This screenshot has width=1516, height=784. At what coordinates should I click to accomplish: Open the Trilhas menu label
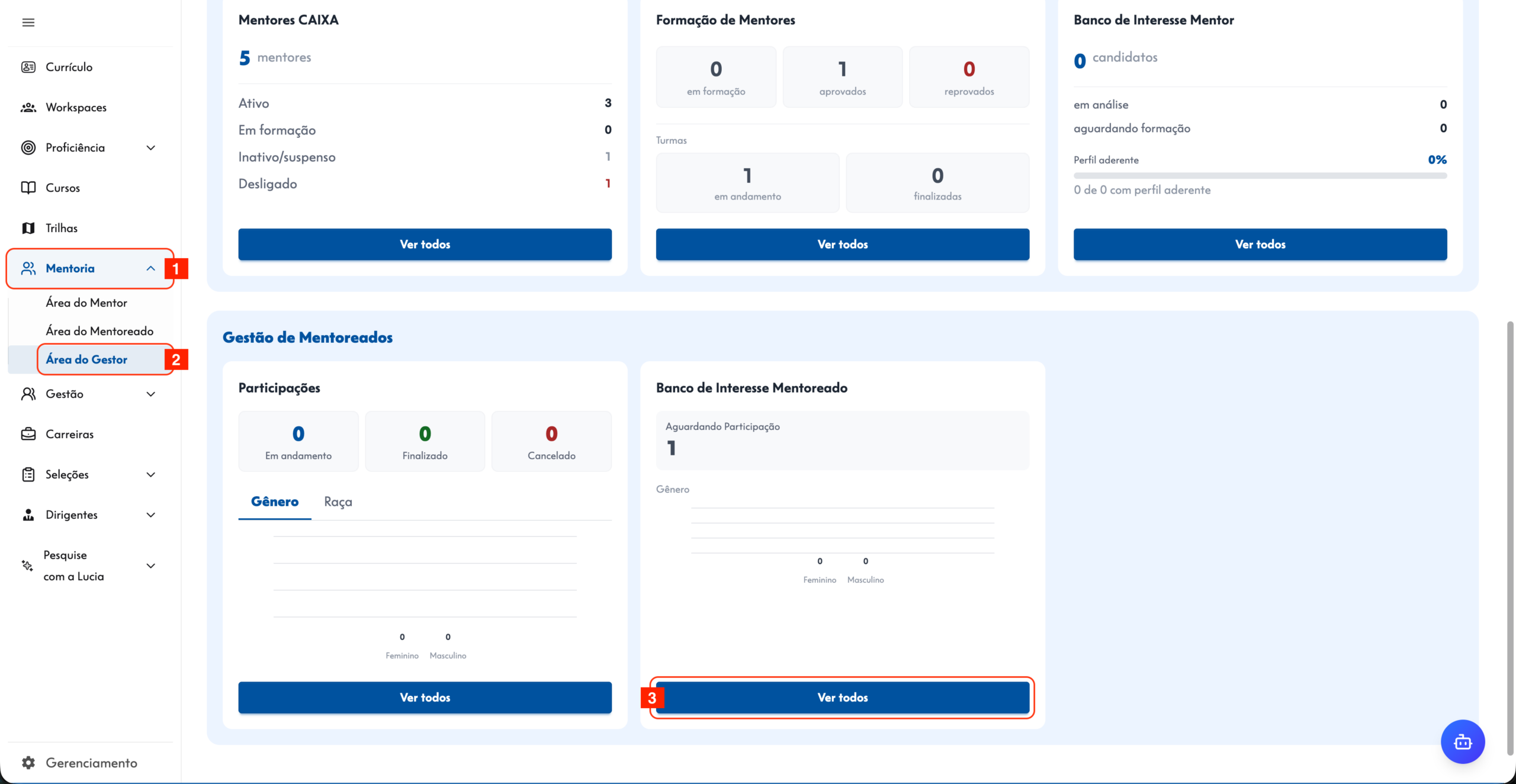point(62,228)
